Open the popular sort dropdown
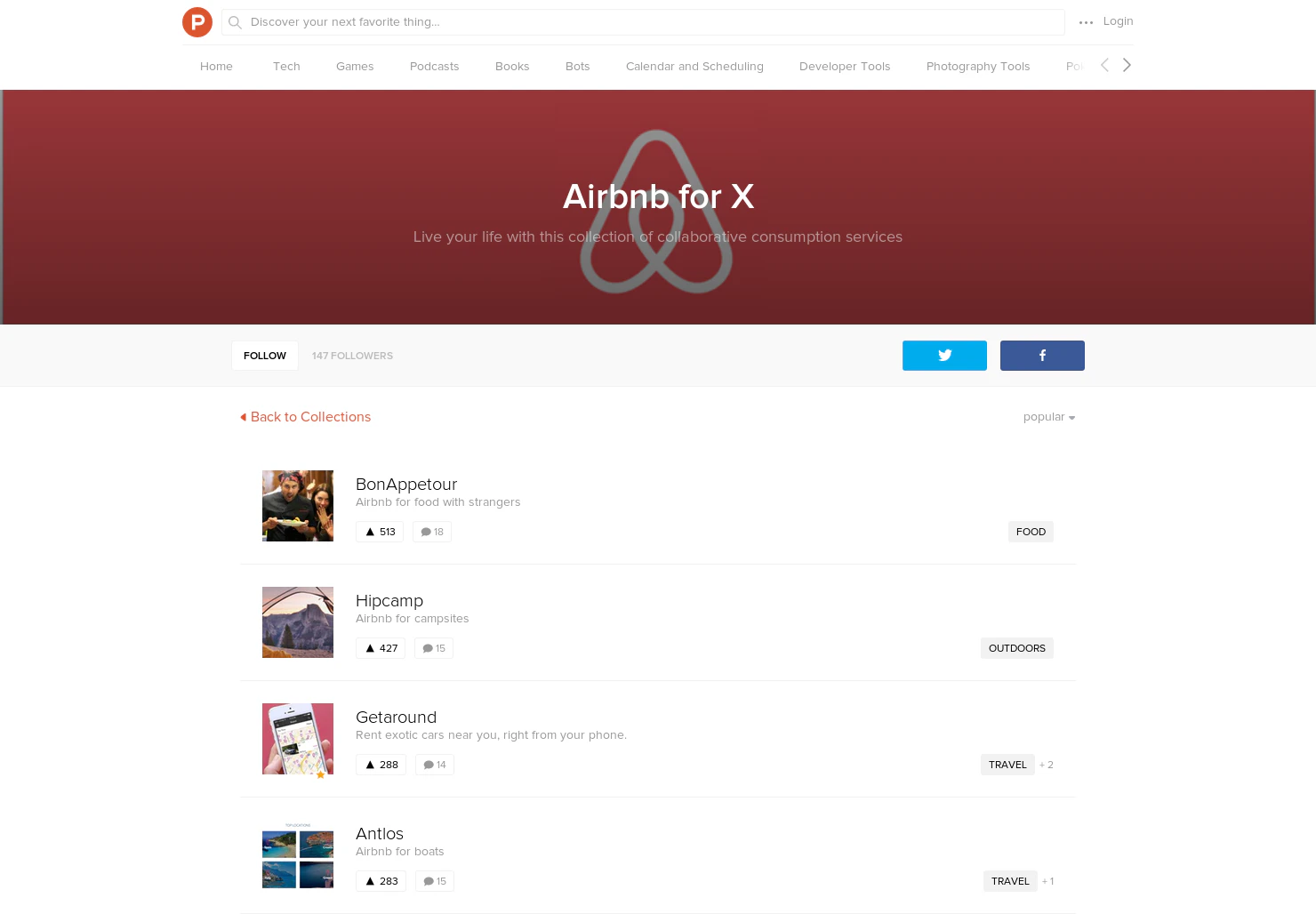 pos(1049,417)
